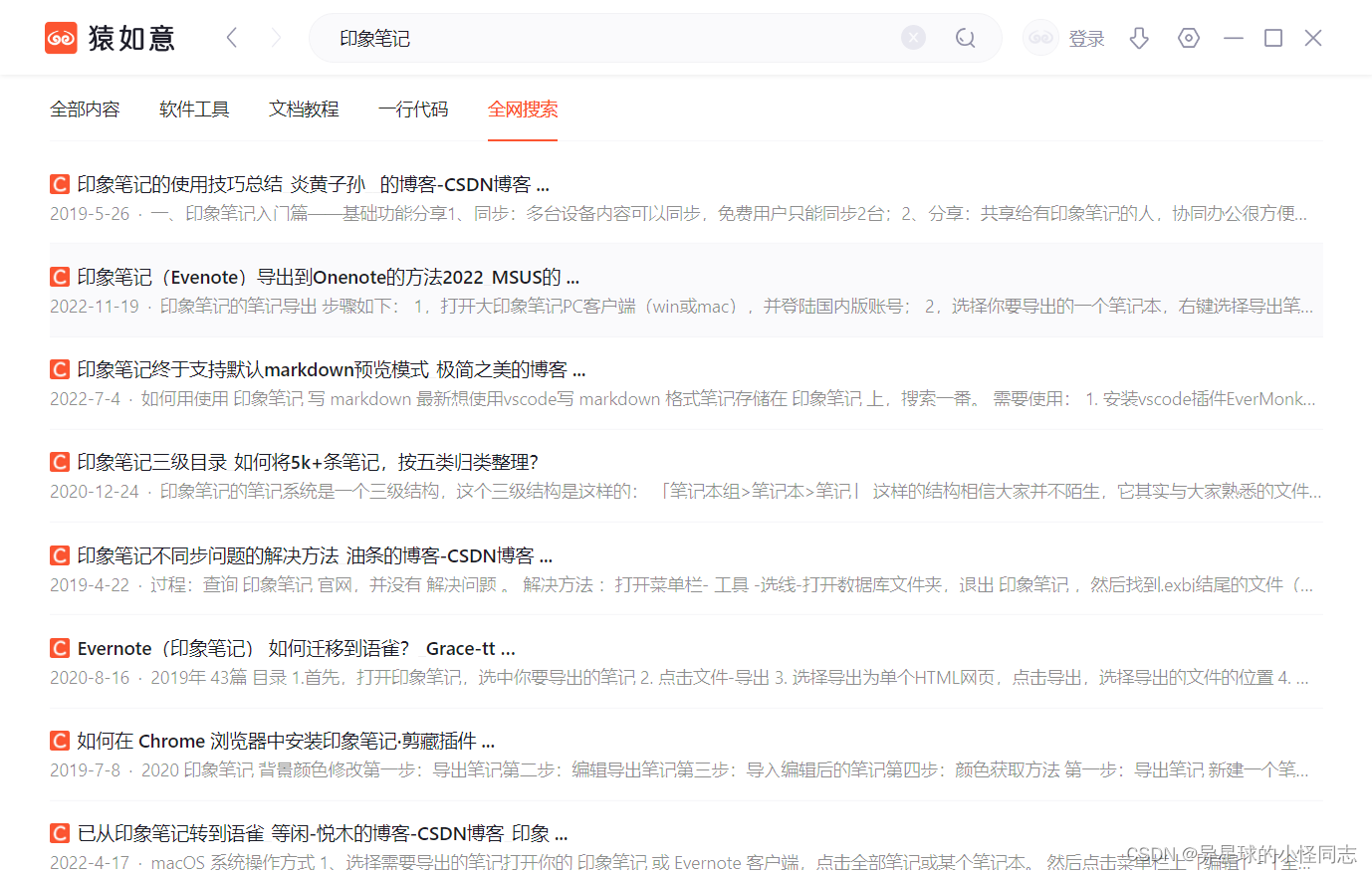The height and width of the screenshot is (874, 1372).
Task: Click CSDN icon beside 导出到Onenote result
Action: coord(60,277)
